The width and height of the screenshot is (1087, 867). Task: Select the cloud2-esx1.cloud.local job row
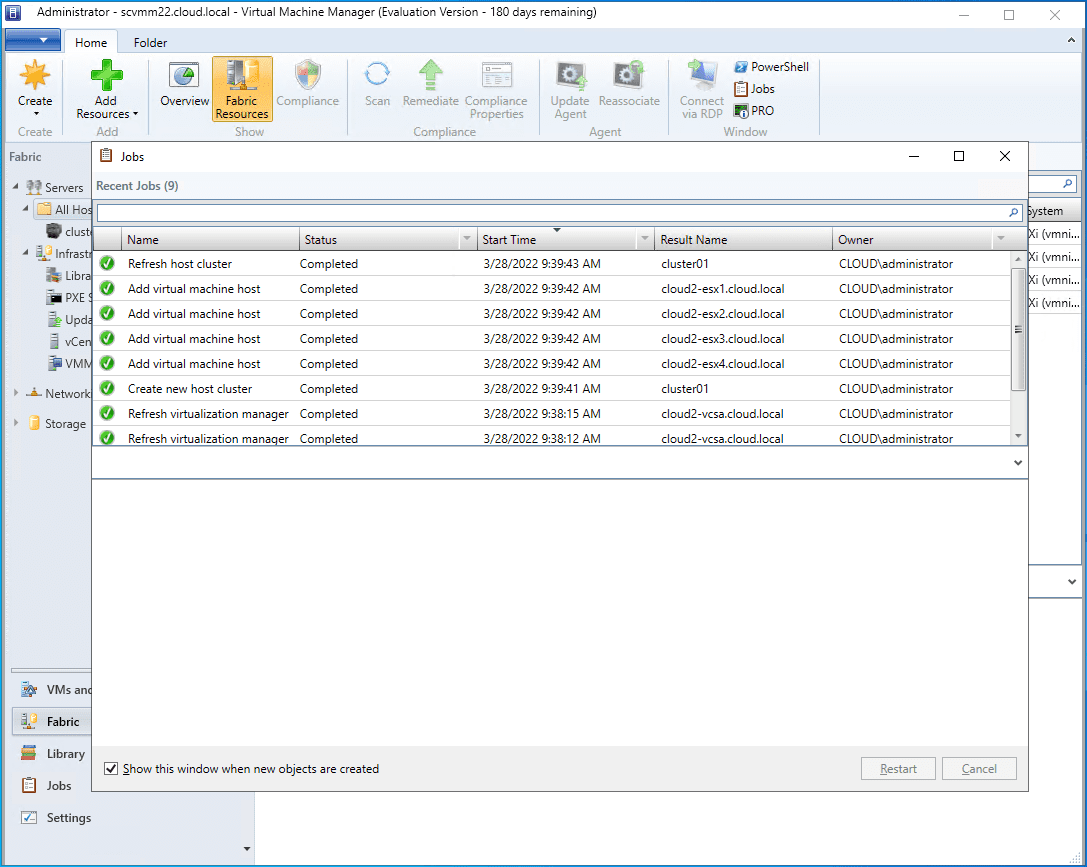pyautogui.click(x=552, y=288)
